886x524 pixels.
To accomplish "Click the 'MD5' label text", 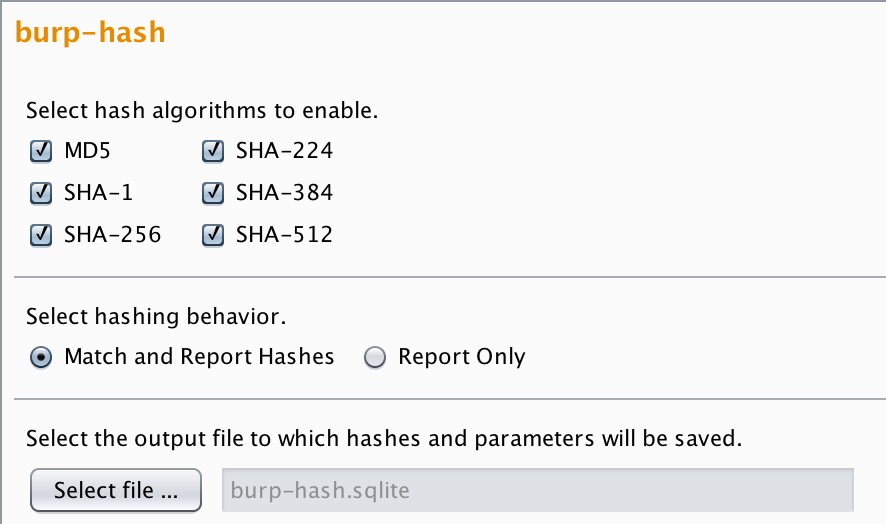I will 85,152.
